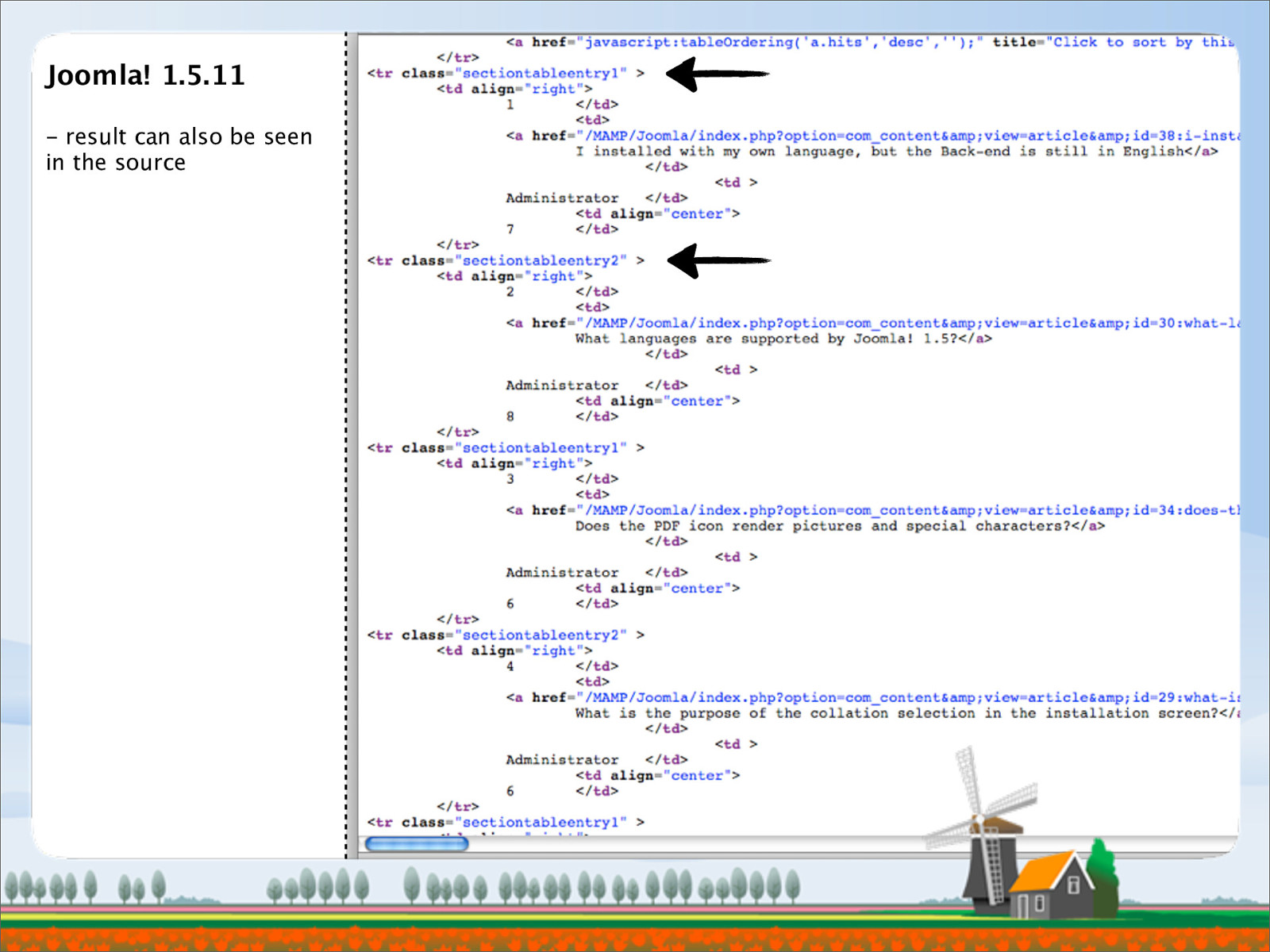Click the 'result can also be seen' text
Viewport: 1270px width, 952px height.
pyautogui.click(x=189, y=136)
